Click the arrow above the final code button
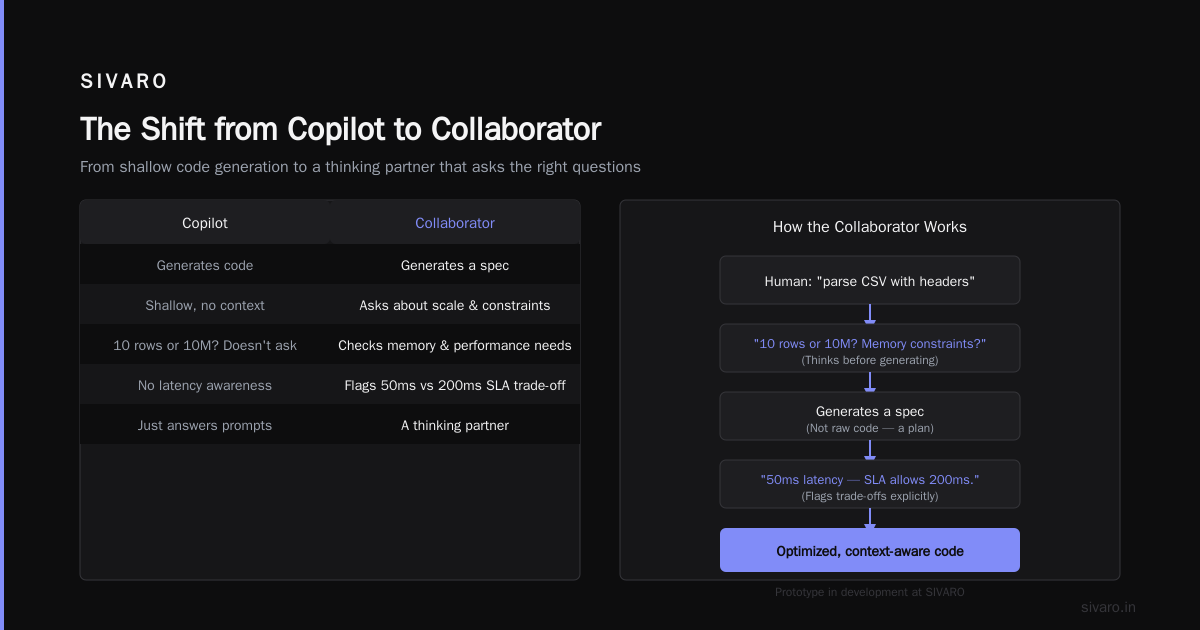The image size is (1200, 630). pyautogui.click(x=870, y=518)
